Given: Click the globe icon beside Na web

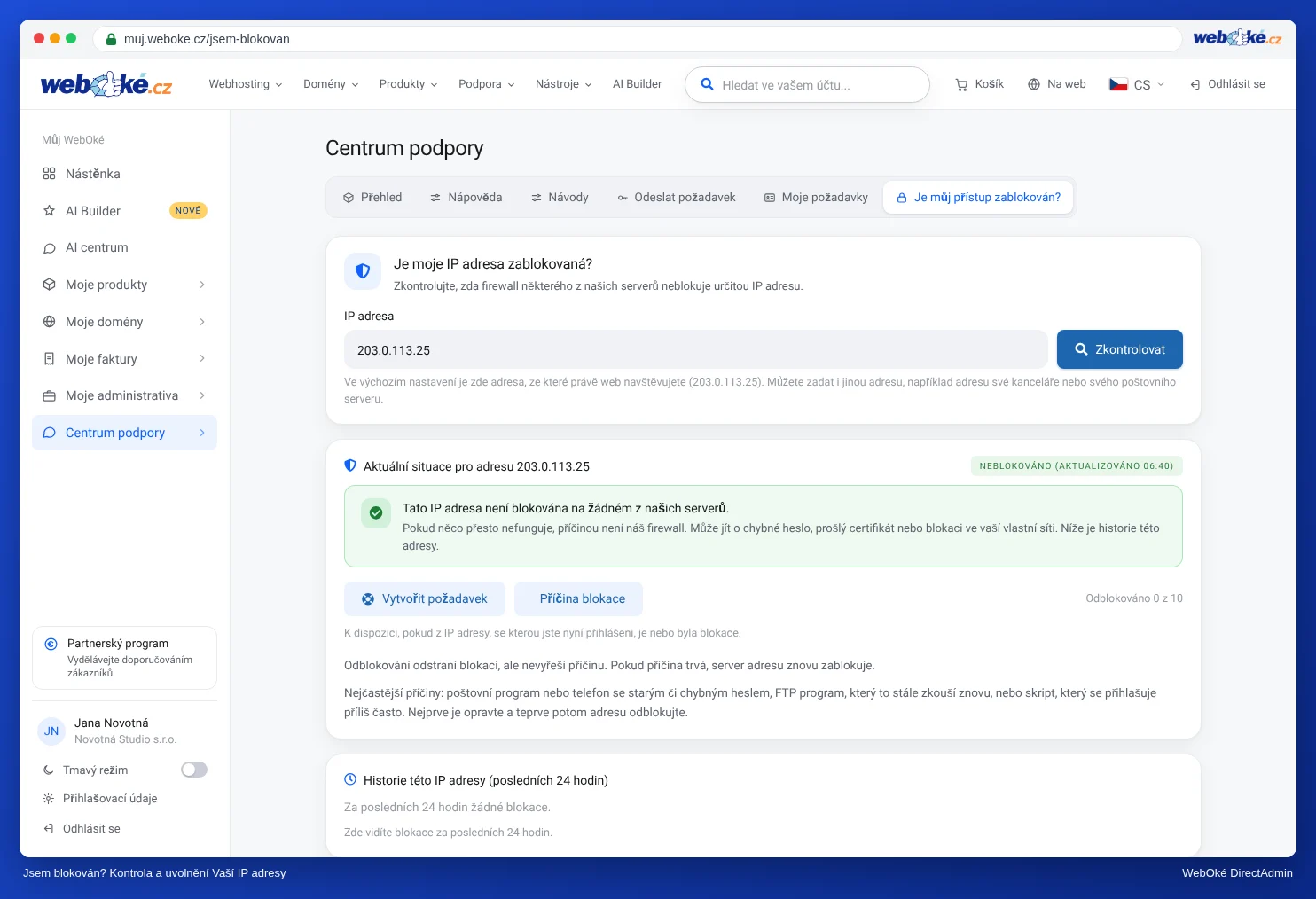Looking at the screenshot, I should [x=1034, y=84].
